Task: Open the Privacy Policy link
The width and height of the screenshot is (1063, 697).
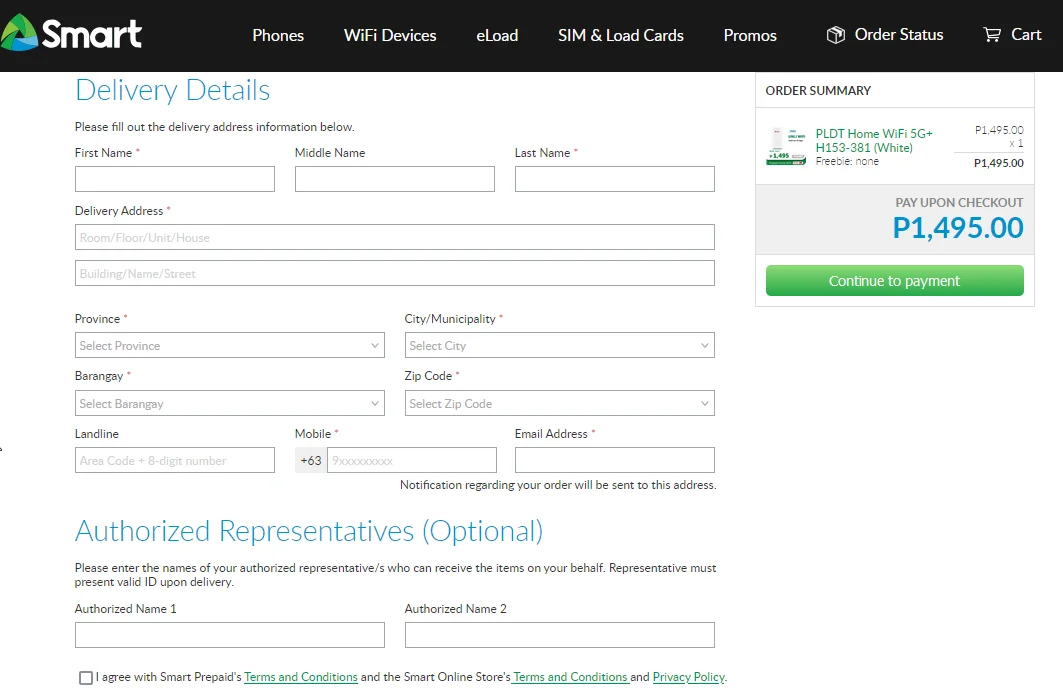Action: (688, 677)
